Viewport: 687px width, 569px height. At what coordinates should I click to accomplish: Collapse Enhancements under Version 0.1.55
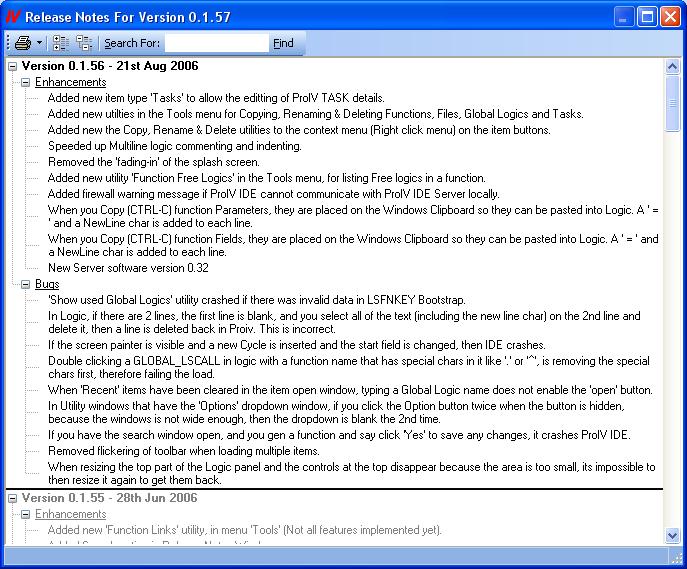pos(25,514)
